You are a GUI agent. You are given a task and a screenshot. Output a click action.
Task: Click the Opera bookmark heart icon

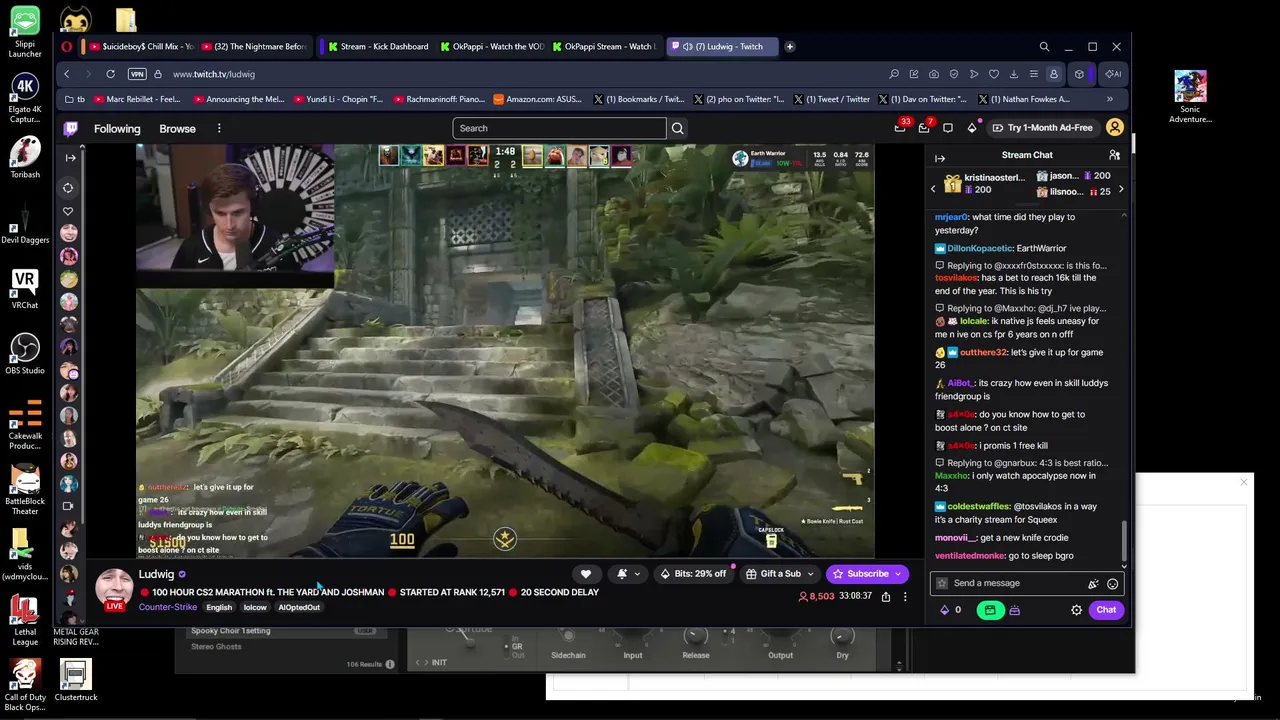[993, 74]
